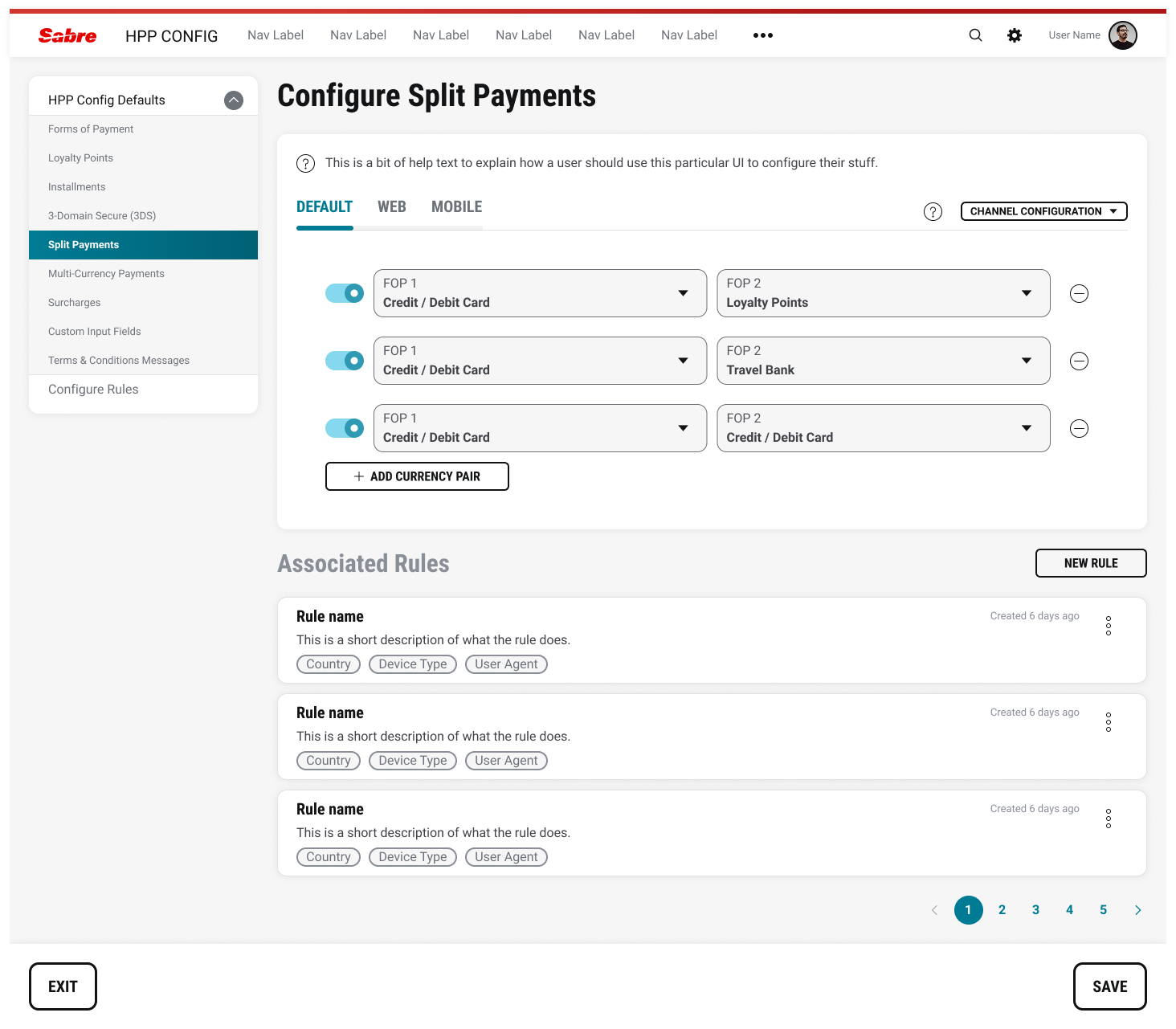Select Split Payments sidebar item
Screen dimensions: 1176x1029
click(143, 245)
